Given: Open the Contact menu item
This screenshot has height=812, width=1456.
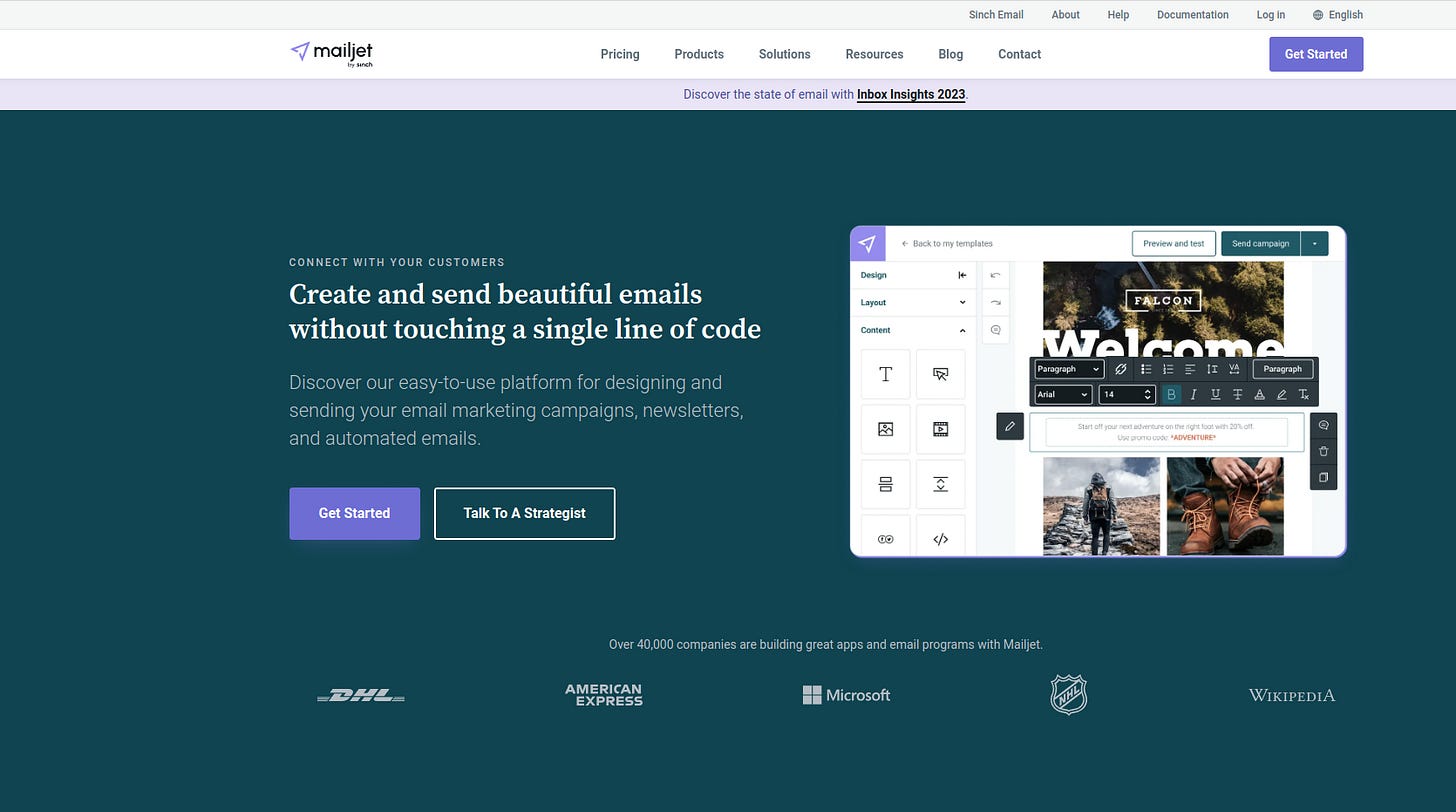Looking at the screenshot, I should click(1020, 54).
